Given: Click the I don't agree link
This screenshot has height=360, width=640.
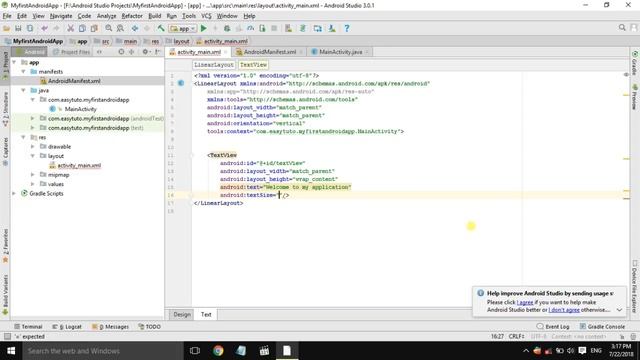Looking at the screenshot, I should point(564,310).
